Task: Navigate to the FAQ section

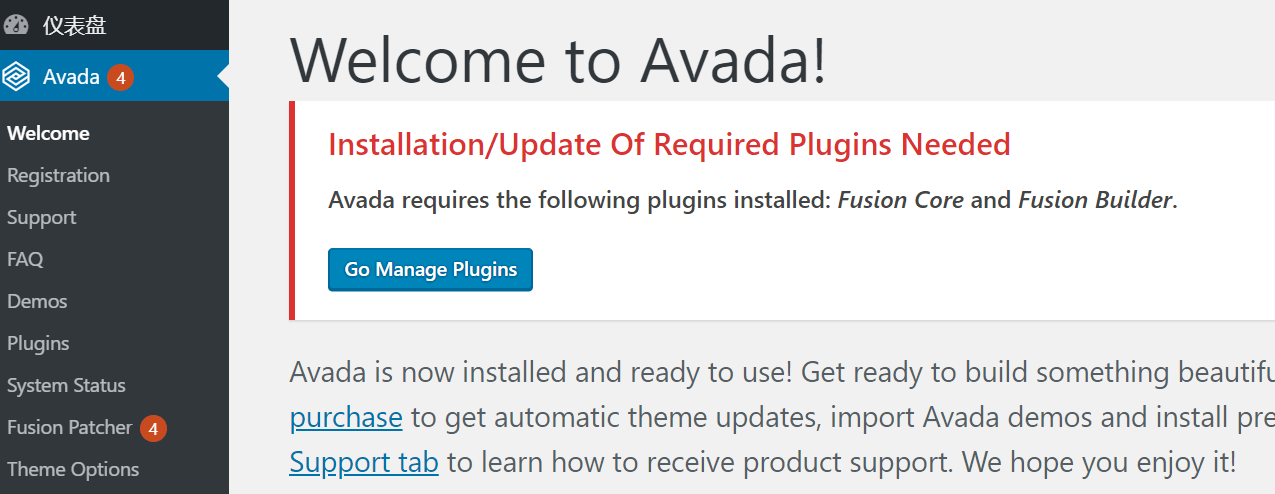Action: pos(25,260)
